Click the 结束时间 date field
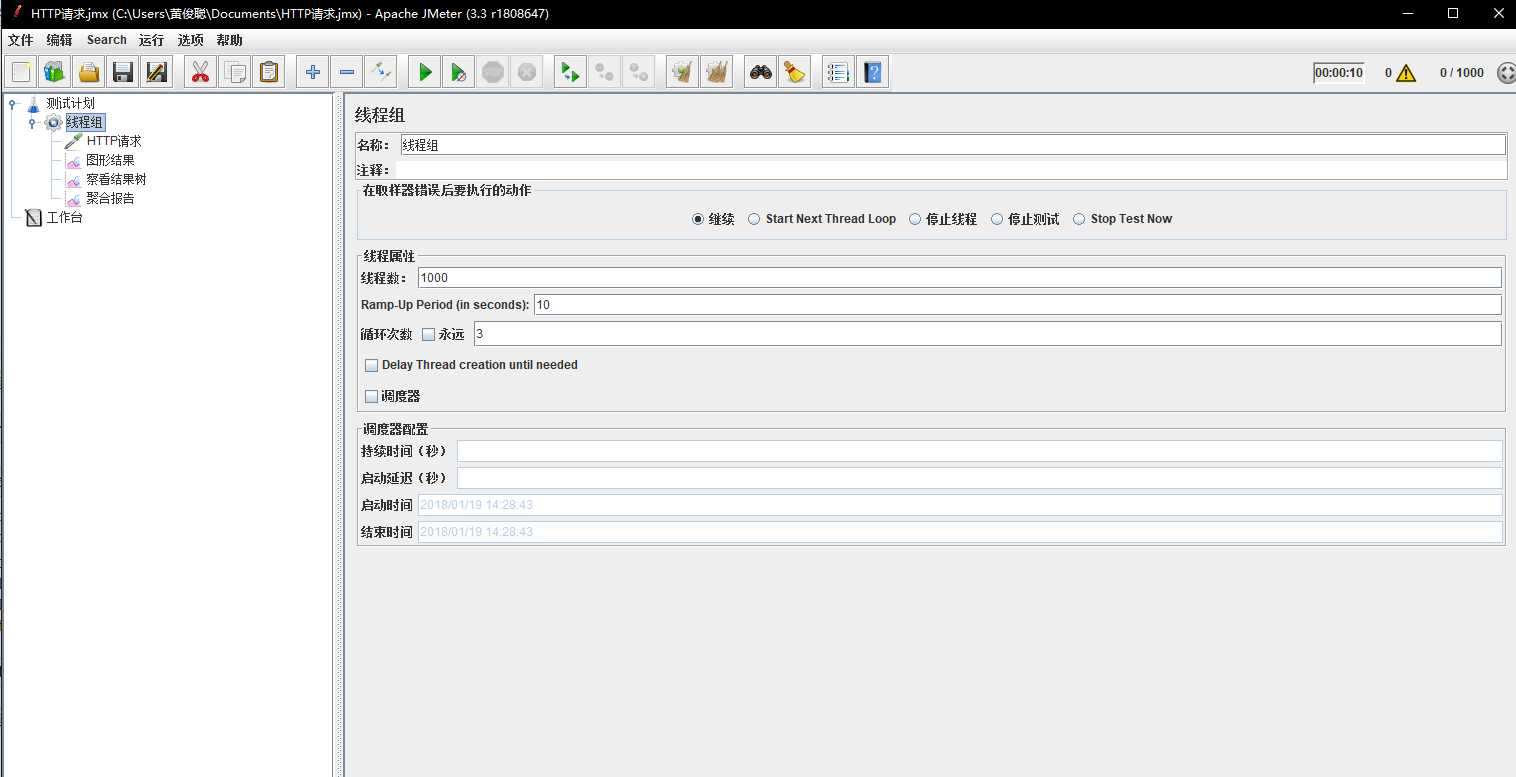This screenshot has height=777, width=1516. pos(959,532)
